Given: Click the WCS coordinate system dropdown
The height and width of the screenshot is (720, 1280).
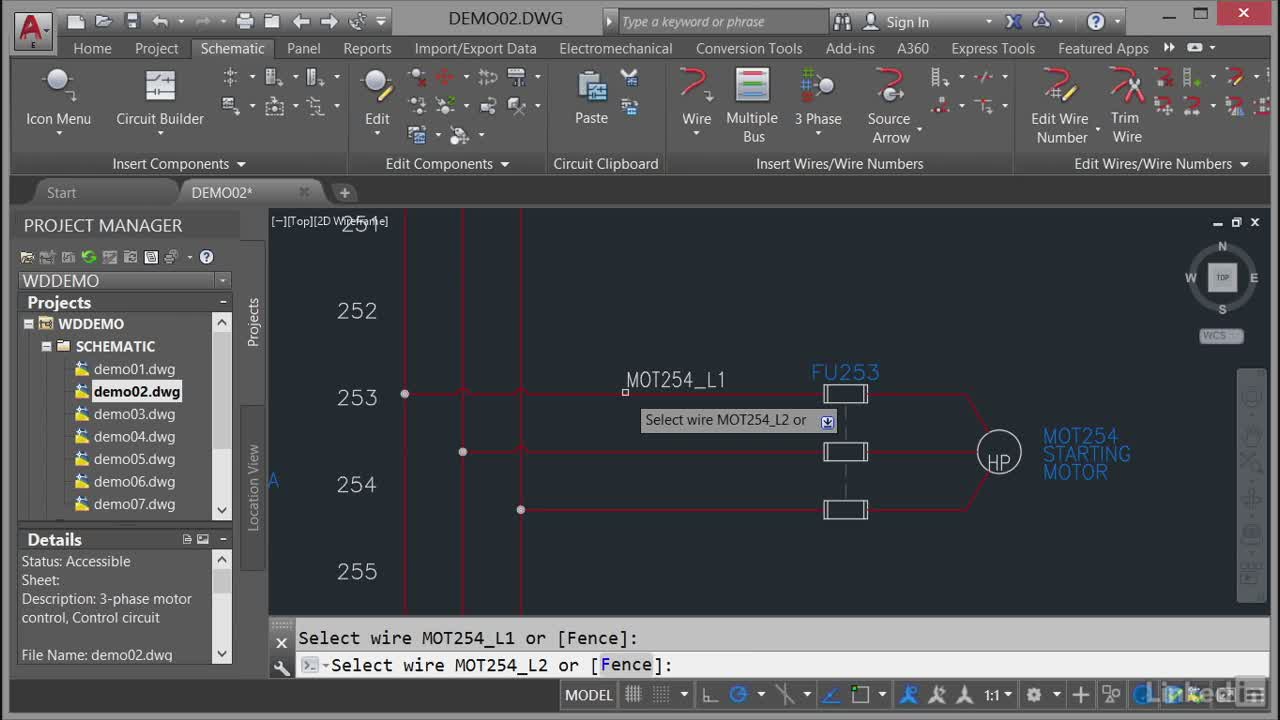Looking at the screenshot, I should (1221, 336).
